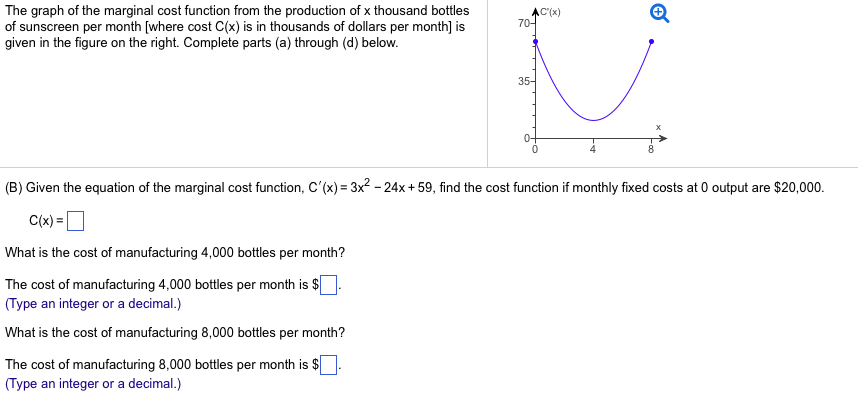Select the 8,000 bottles cost answer box
Screen dimensions: 858x403
point(332,365)
